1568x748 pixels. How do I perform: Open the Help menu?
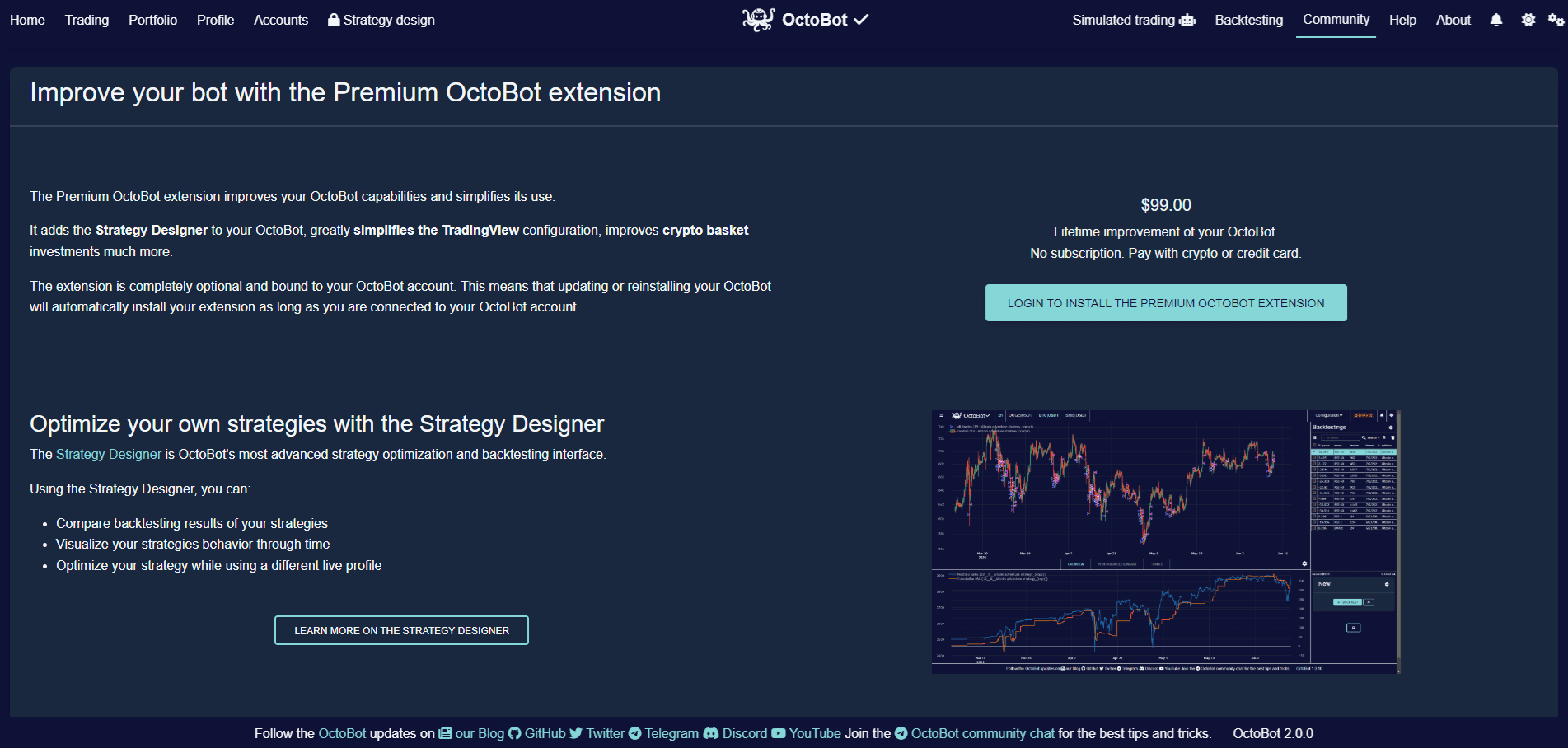(x=1402, y=20)
